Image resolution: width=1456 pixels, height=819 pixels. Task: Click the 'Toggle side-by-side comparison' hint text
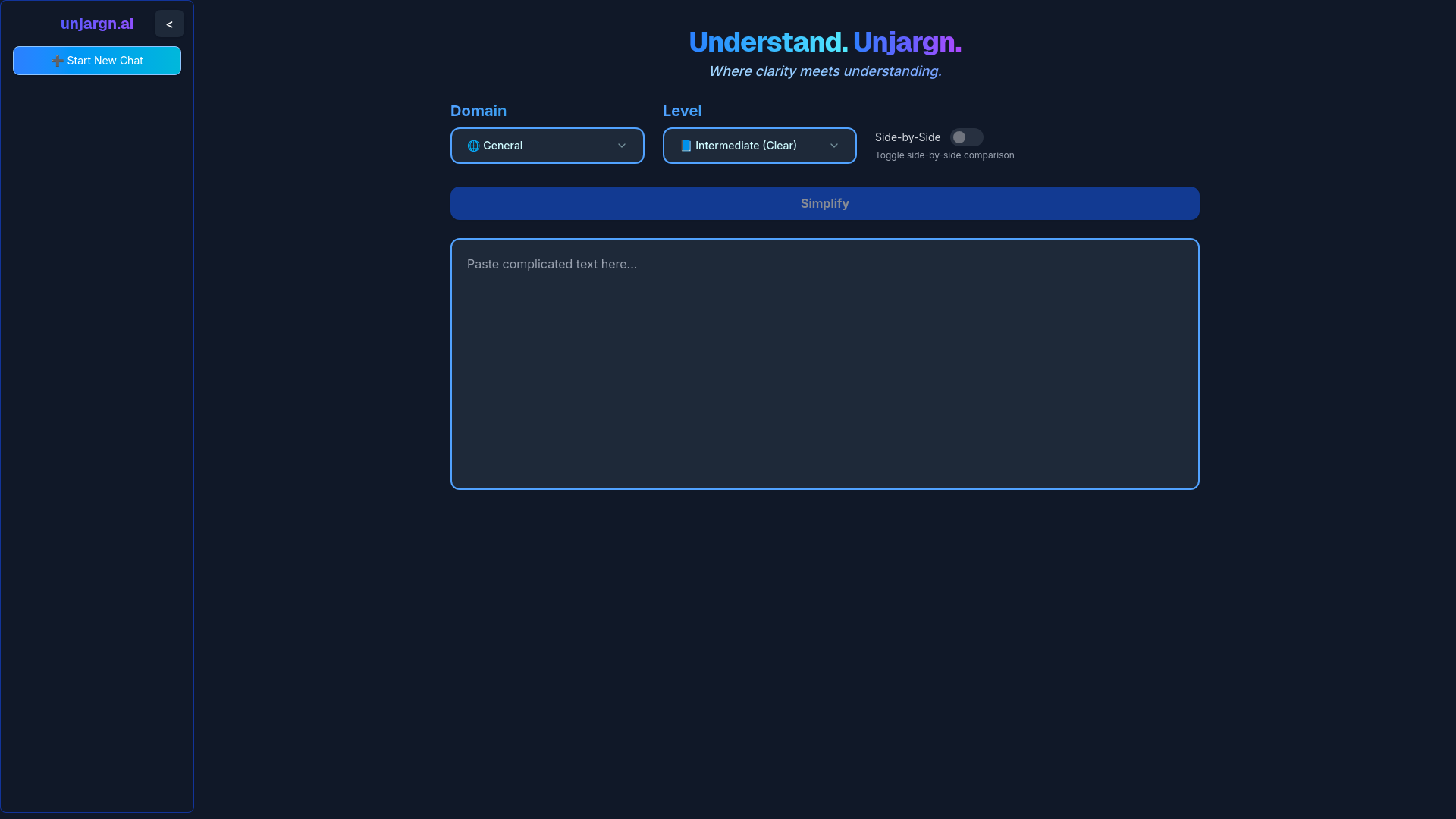tap(944, 155)
